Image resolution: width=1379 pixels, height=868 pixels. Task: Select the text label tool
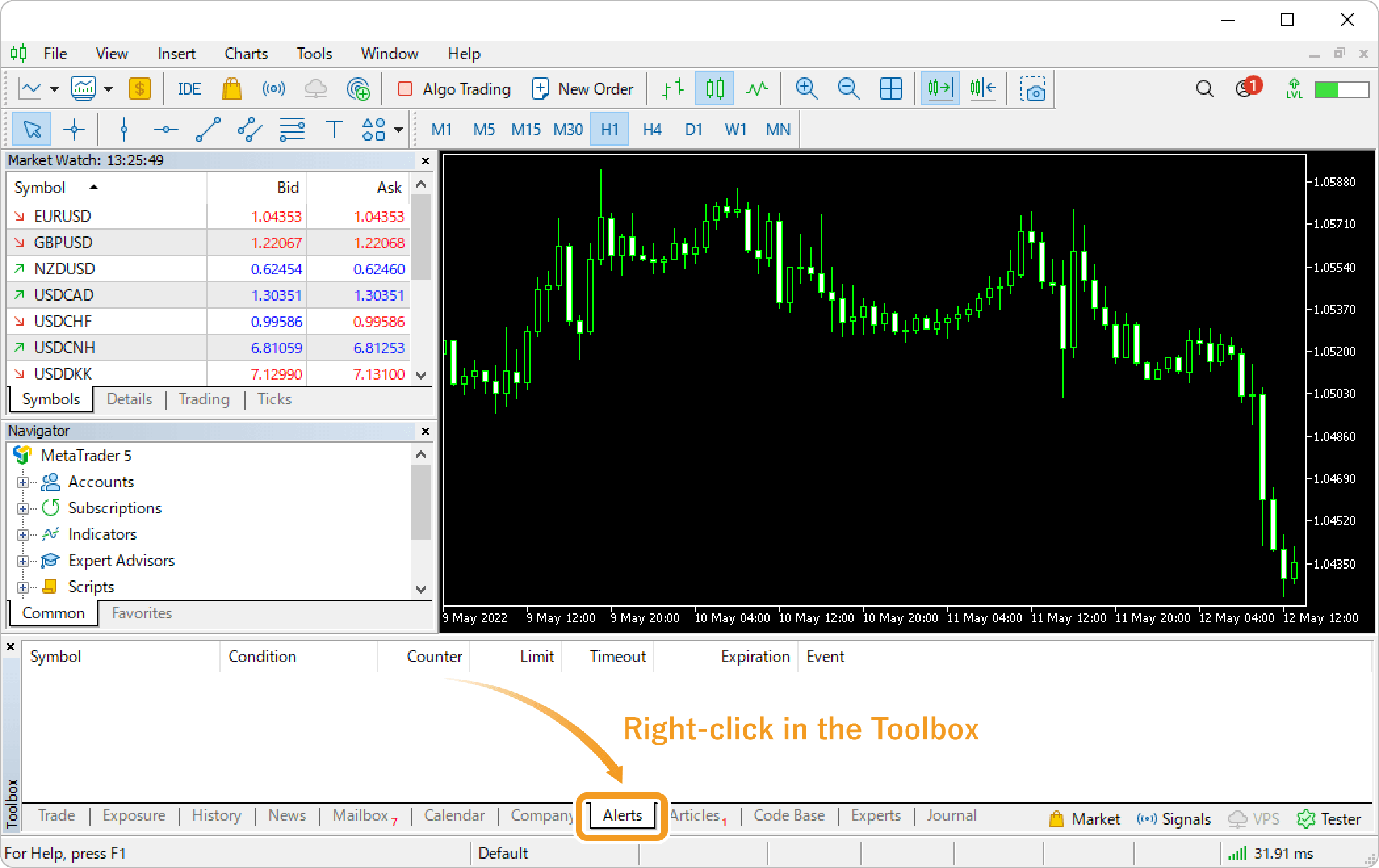334,129
